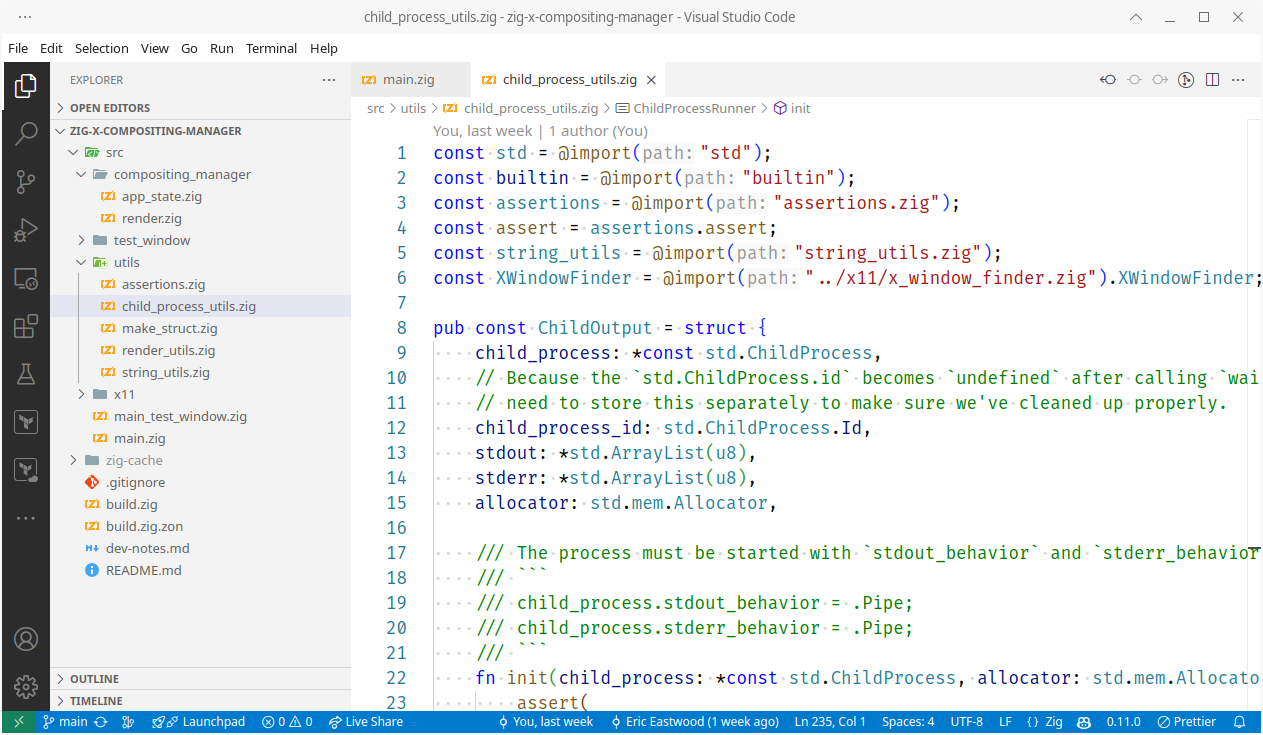Click the circular Git graph icon in the editor toolbar

[x=1186, y=80]
